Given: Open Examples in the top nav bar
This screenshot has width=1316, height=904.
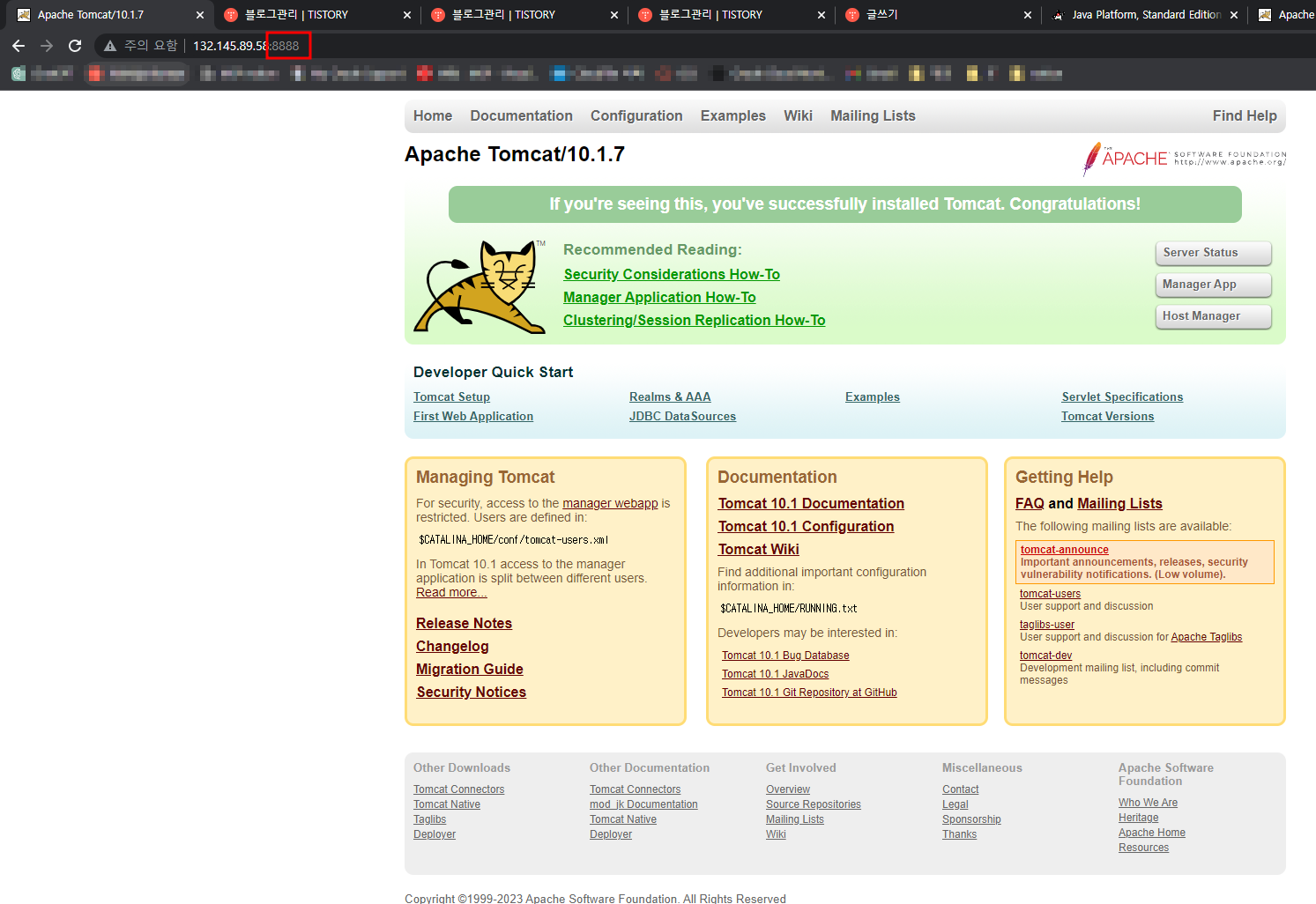Looking at the screenshot, I should pos(733,115).
